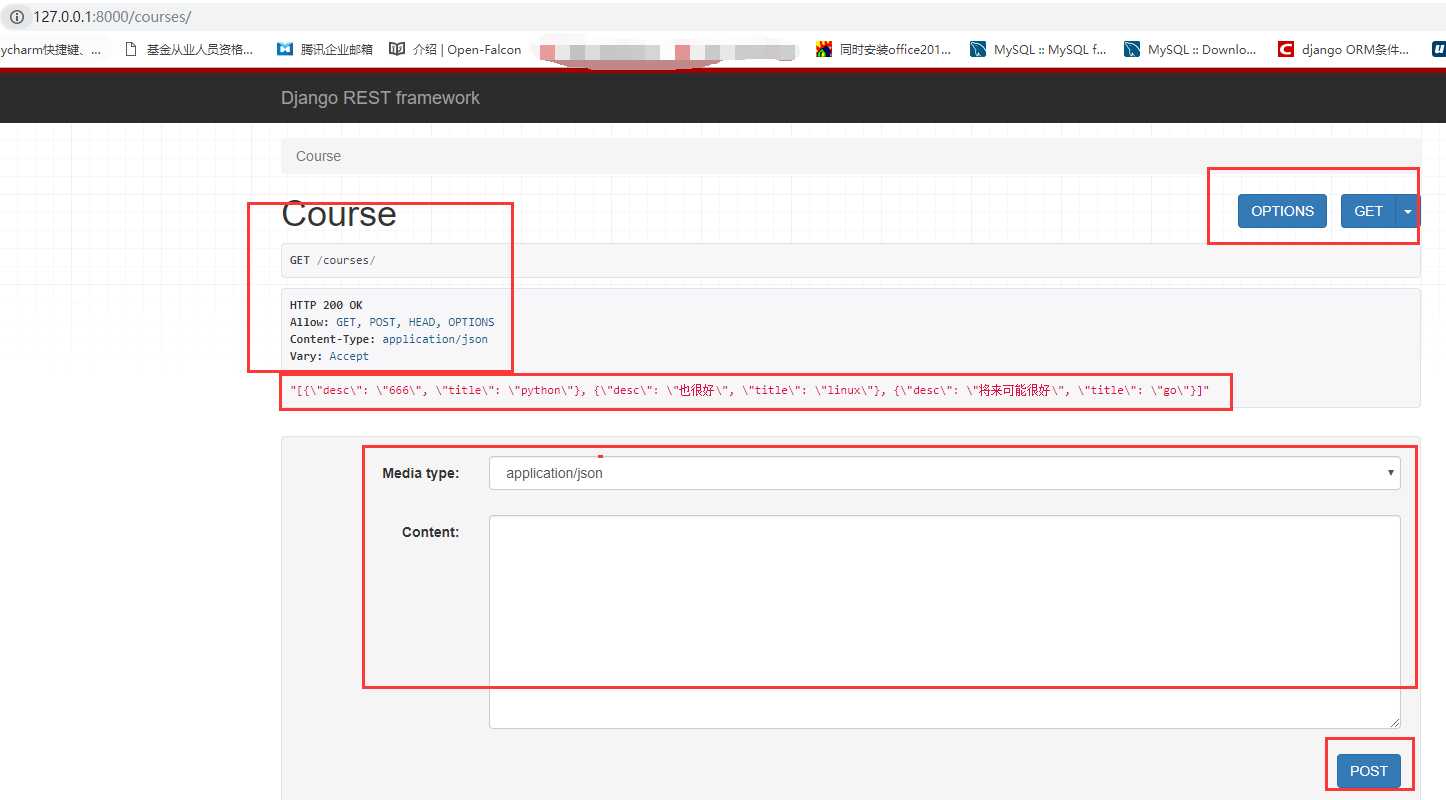Screen dimensions: 1446x800
Task: Open the first MySQL bookmark icon
Action: (x=978, y=48)
